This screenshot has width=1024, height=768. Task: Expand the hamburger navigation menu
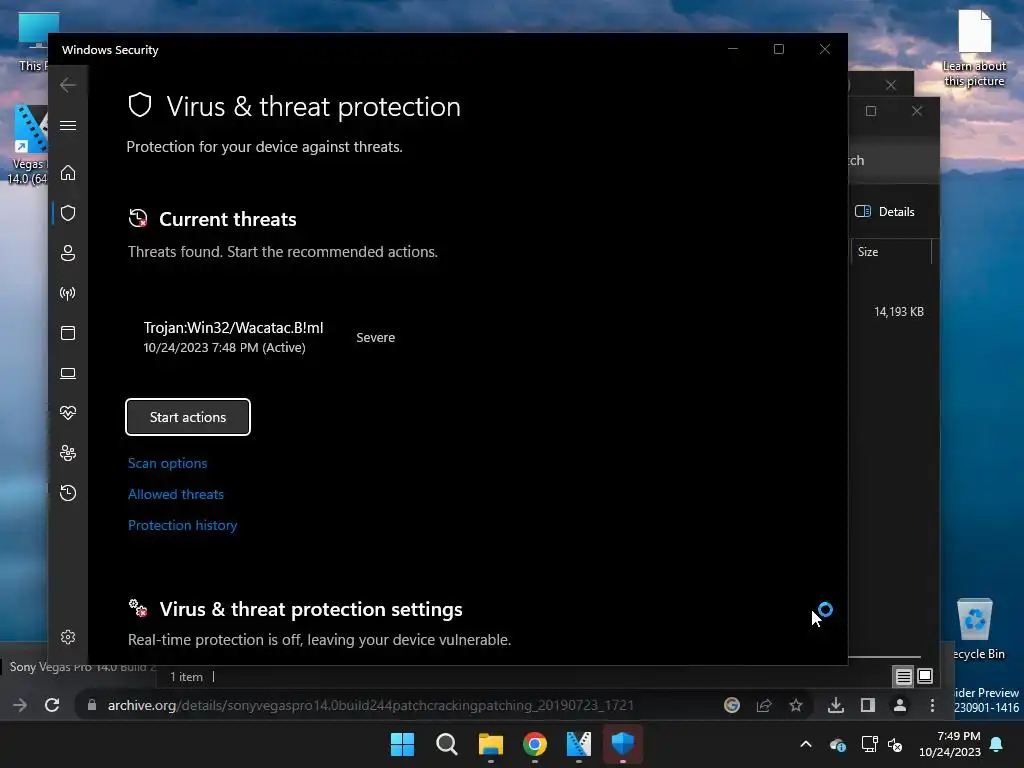68,125
